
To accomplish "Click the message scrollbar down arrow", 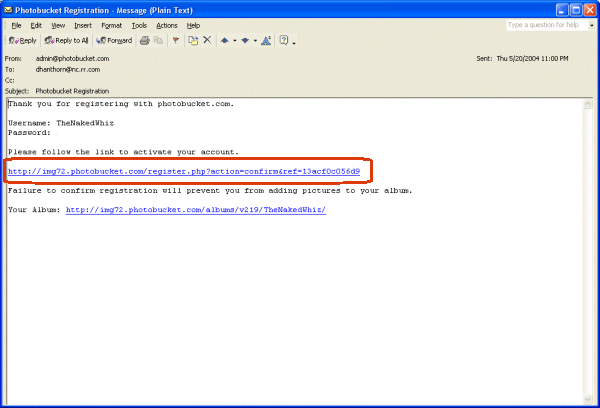I will click(x=588, y=400).
